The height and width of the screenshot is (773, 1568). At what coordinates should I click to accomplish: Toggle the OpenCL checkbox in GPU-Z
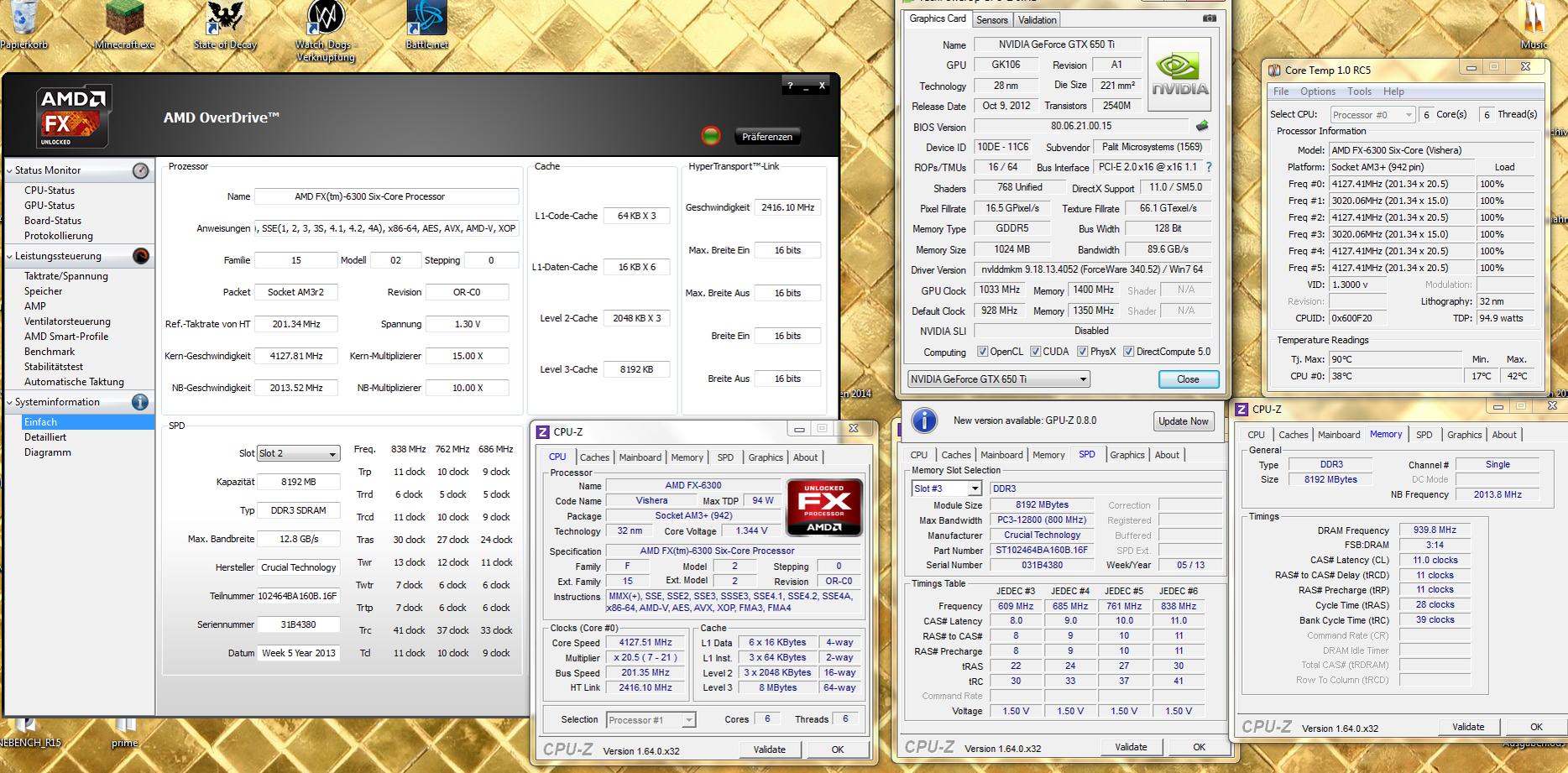tap(983, 352)
